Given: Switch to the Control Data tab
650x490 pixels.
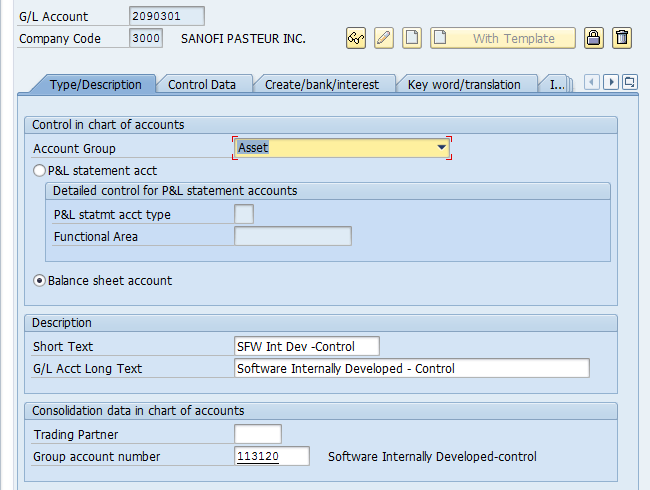Looking at the screenshot, I should (202, 85).
